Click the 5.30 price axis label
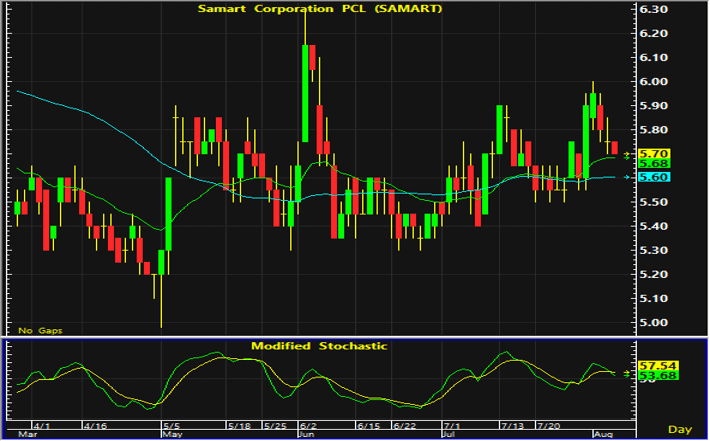 click(x=653, y=250)
